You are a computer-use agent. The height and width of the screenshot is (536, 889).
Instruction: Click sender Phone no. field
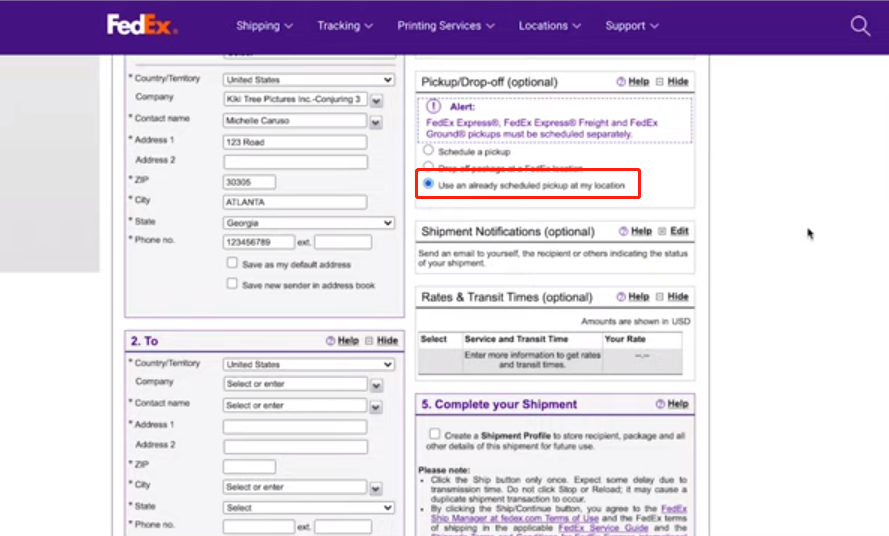pyautogui.click(x=259, y=242)
